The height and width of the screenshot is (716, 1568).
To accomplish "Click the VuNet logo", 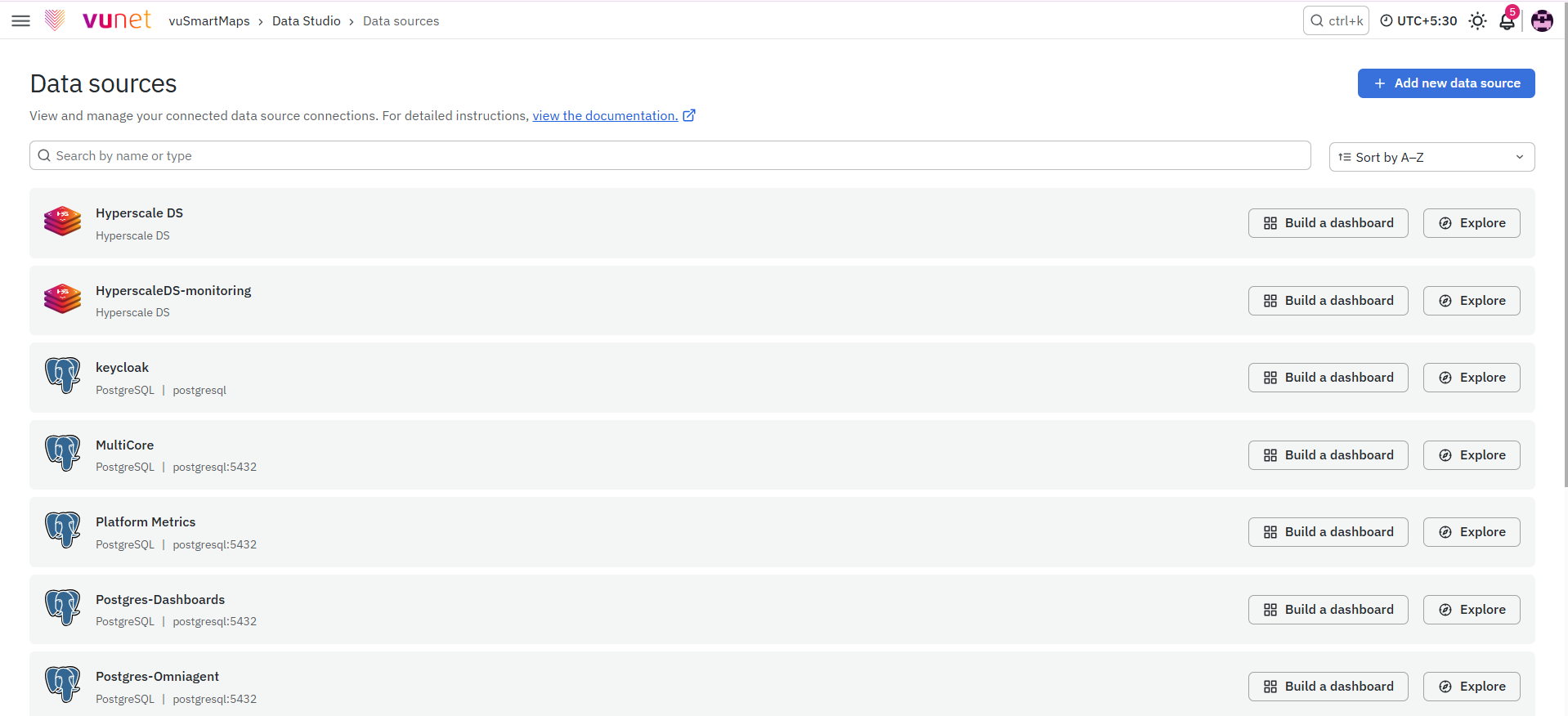I will coord(98,20).
